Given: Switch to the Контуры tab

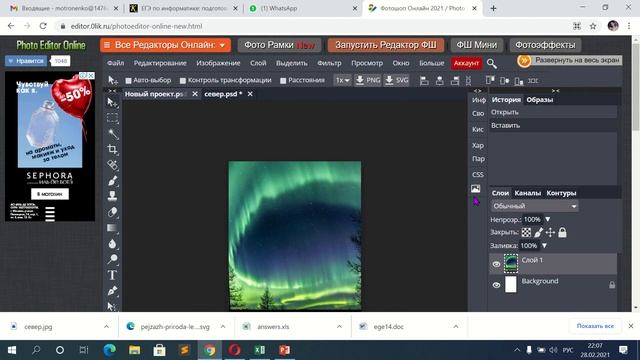Looking at the screenshot, I should 561,193.
